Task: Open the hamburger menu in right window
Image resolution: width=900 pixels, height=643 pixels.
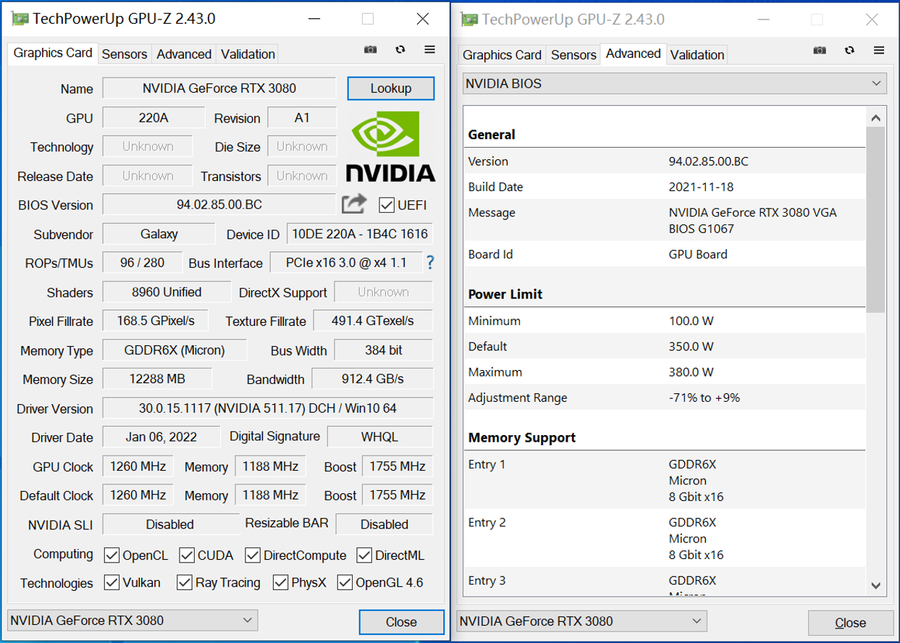Action: (880, 51)
